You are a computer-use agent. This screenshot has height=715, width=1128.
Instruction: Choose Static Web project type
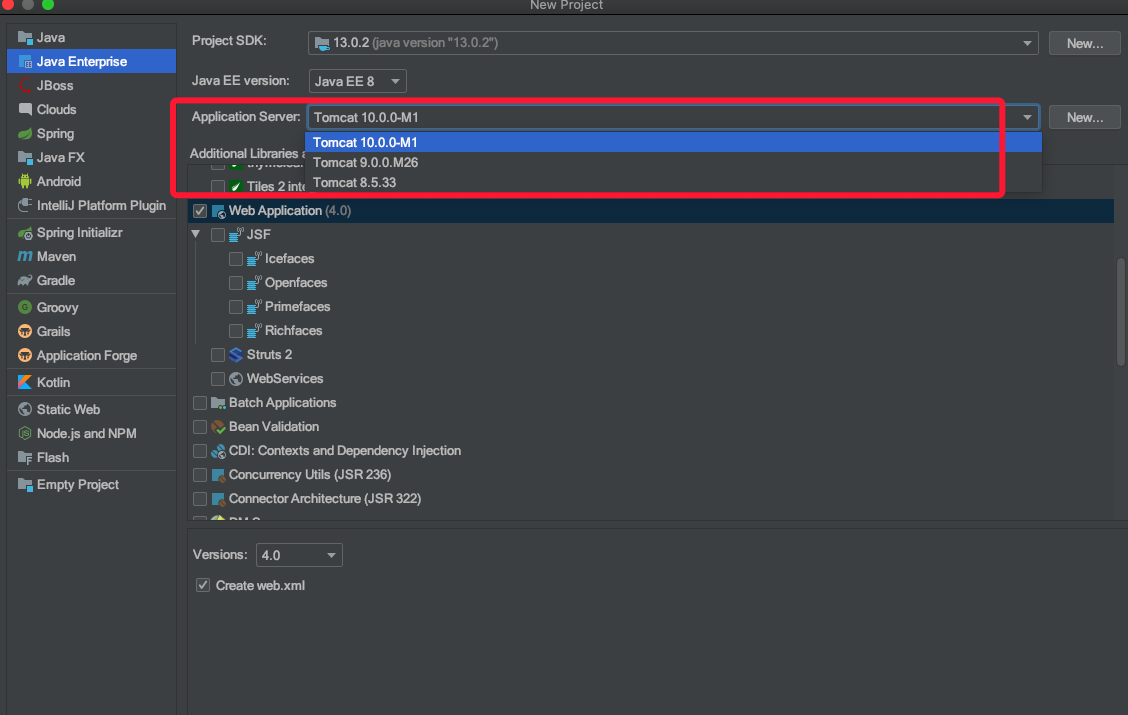click(91, 409)
